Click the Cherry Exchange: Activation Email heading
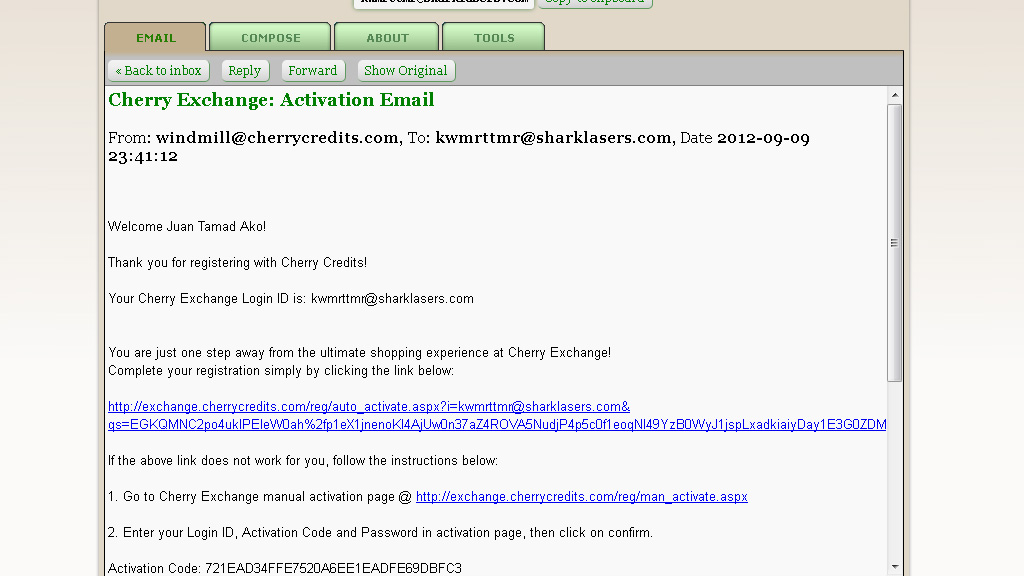 [x=271, y=100]
